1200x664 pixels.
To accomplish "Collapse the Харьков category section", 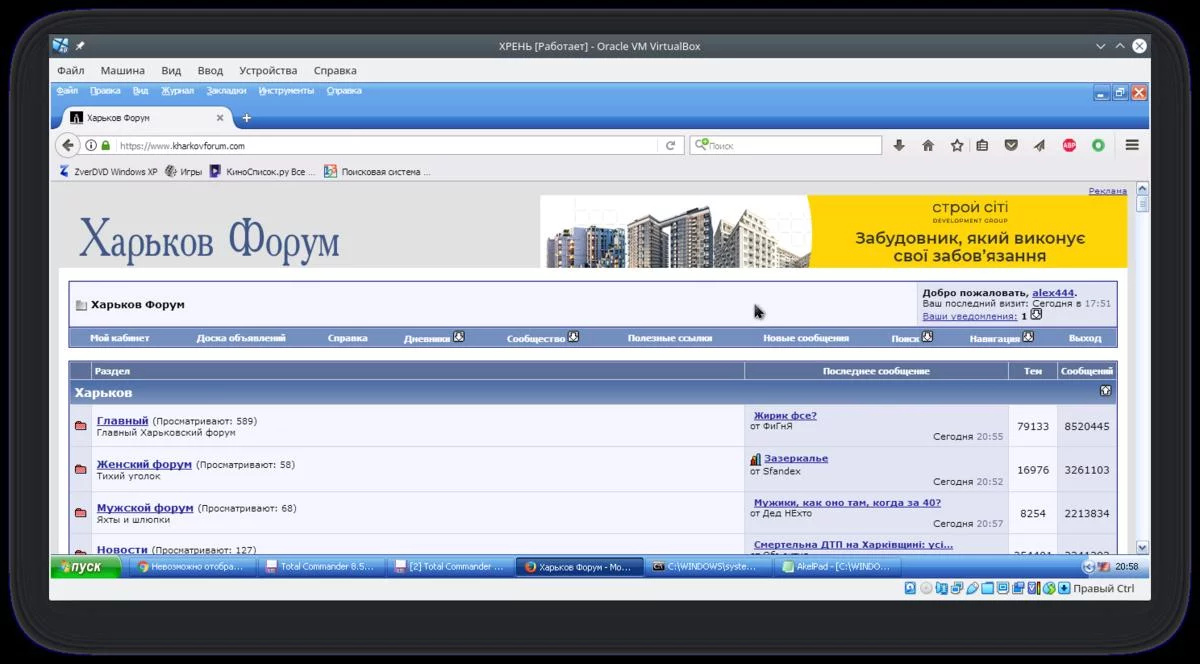I will (1105, 391).
